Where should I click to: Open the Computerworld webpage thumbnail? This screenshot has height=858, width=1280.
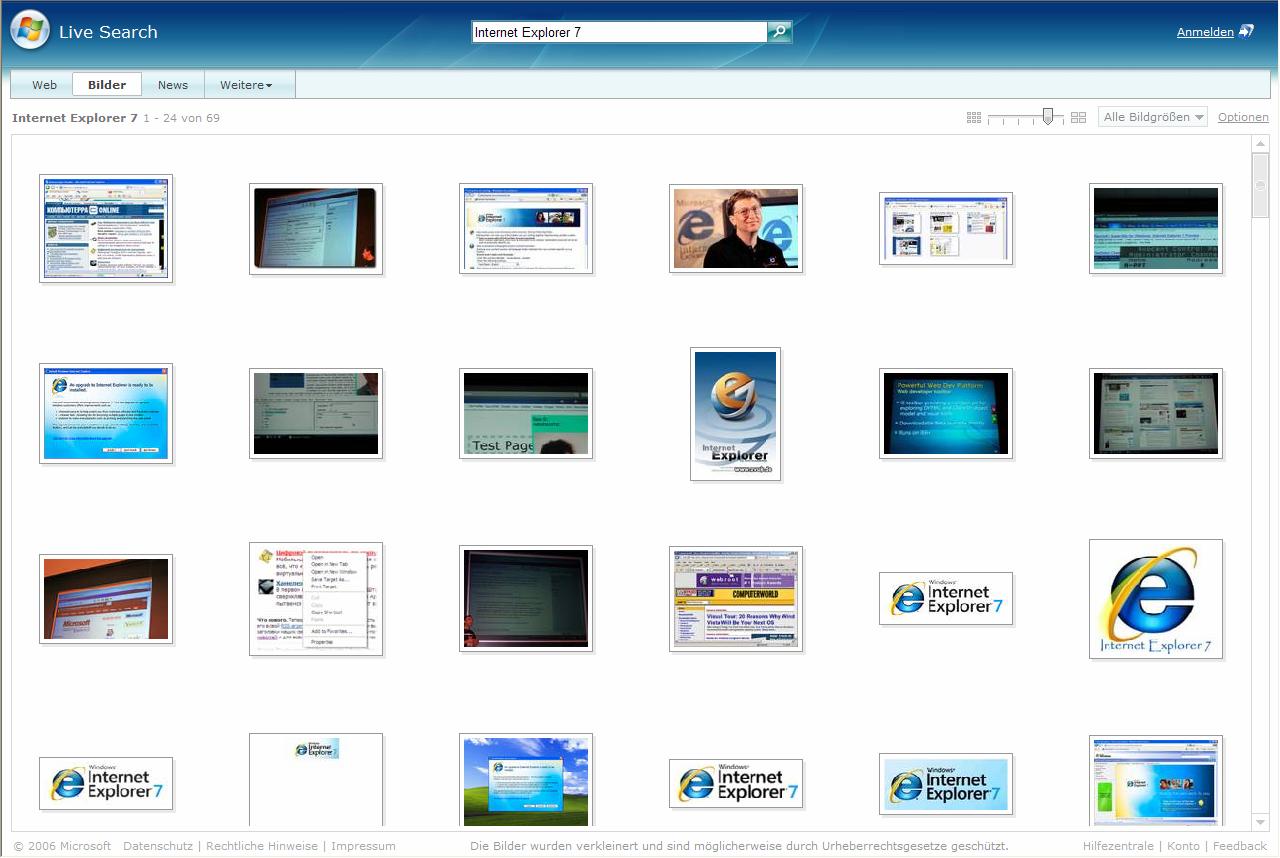pos(736,599)
